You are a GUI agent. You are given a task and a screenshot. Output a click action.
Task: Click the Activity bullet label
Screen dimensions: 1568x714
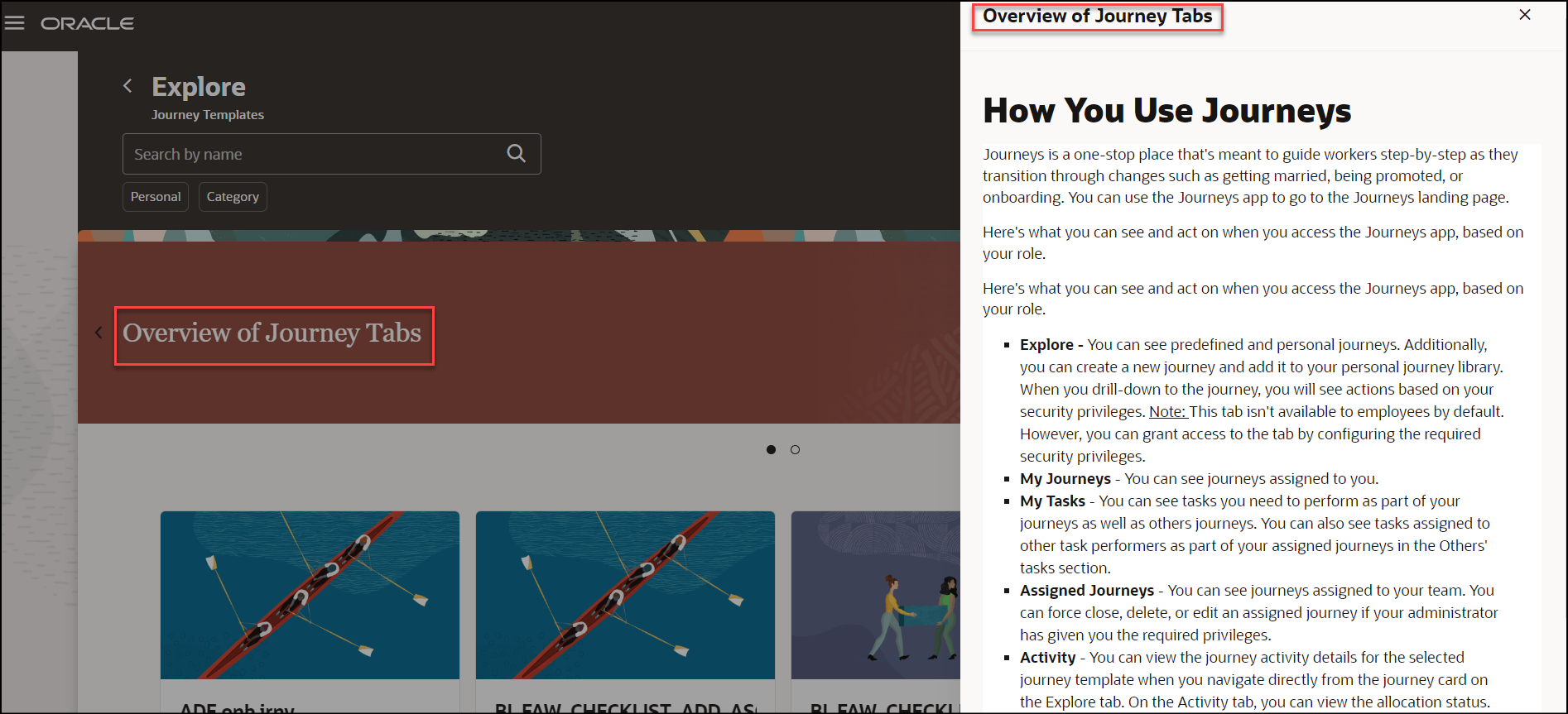(1047, 658)
